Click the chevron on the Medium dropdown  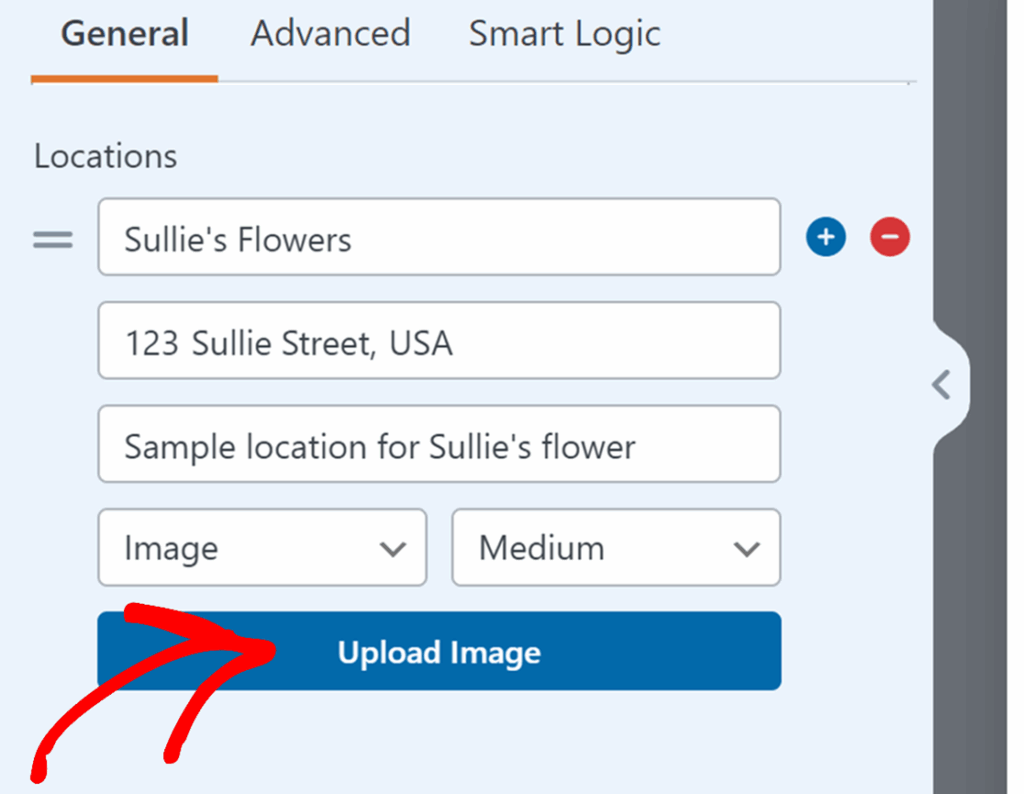pyautogui.click(x=745, y=548)
